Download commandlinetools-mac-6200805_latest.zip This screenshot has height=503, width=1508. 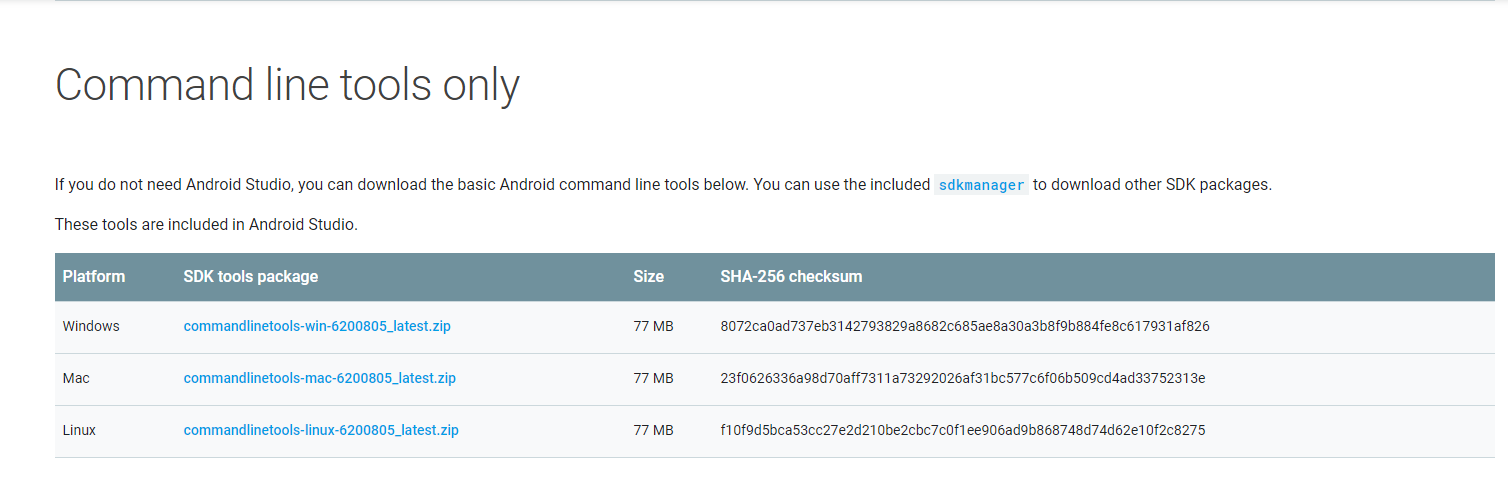point(319,378)
